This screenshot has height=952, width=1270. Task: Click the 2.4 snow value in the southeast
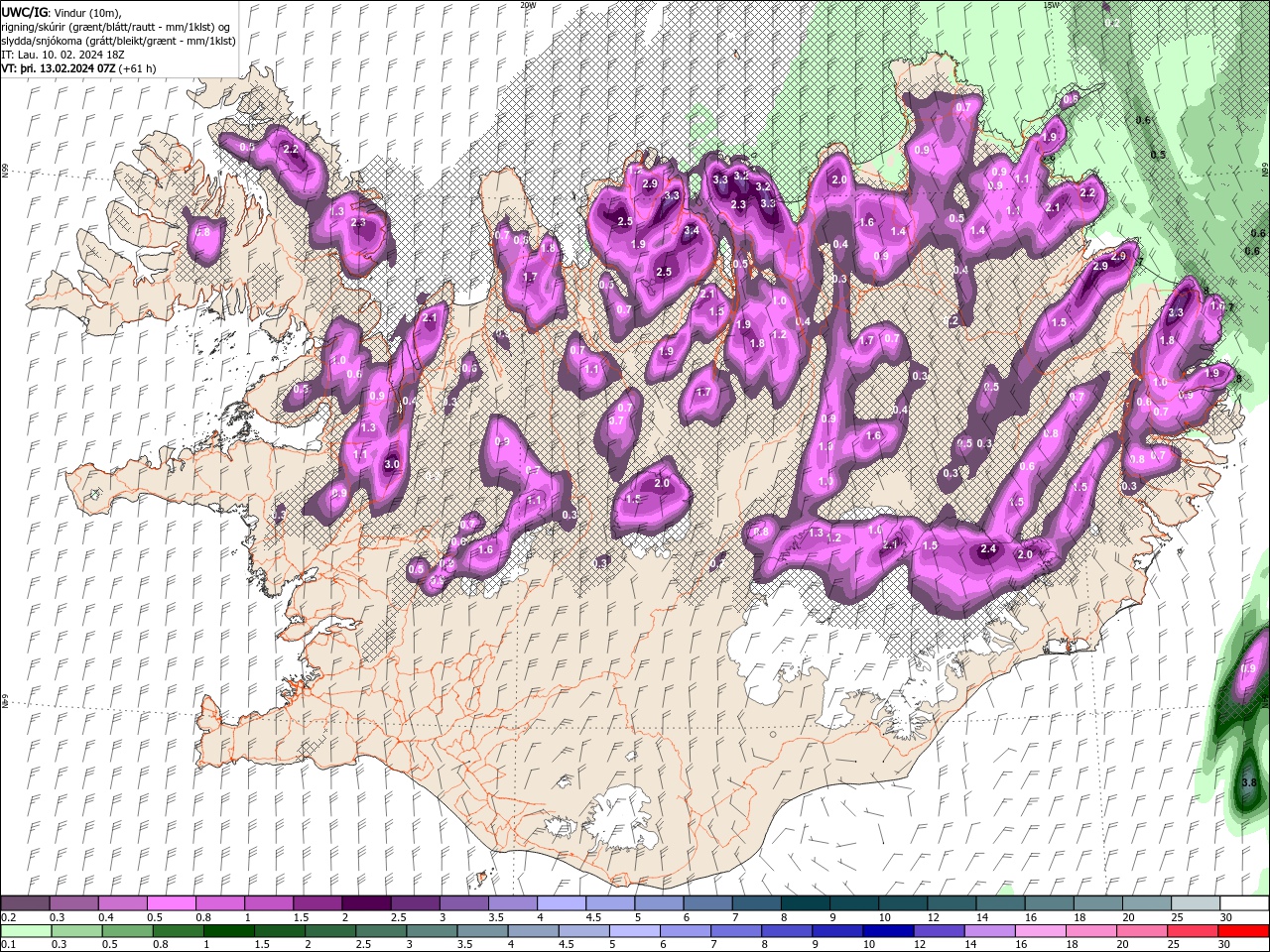pyautogui.click(x=987, y=548)
